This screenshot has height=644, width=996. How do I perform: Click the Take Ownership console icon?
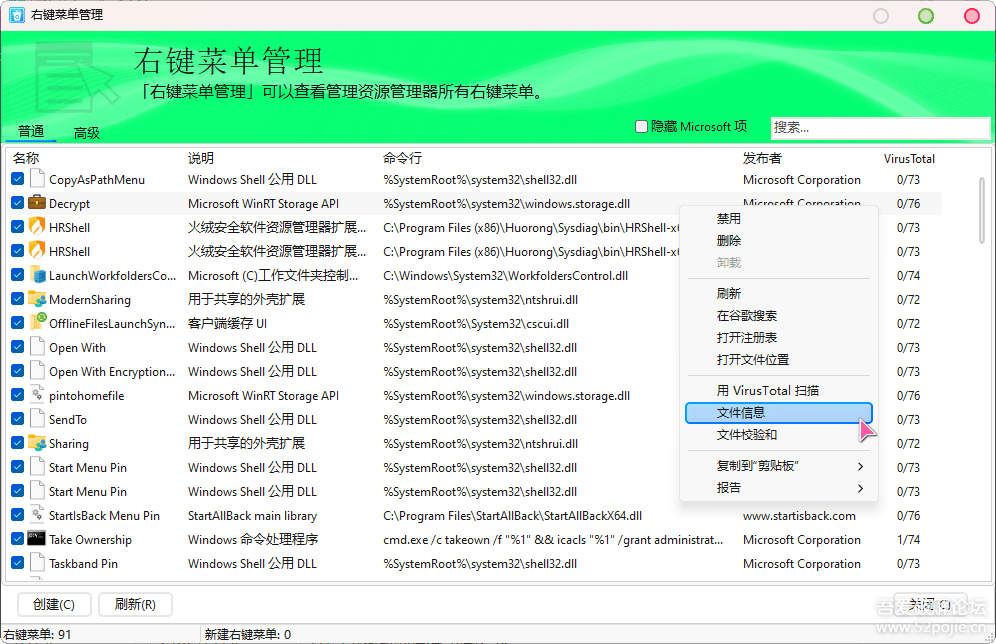(x=37, y=539)
